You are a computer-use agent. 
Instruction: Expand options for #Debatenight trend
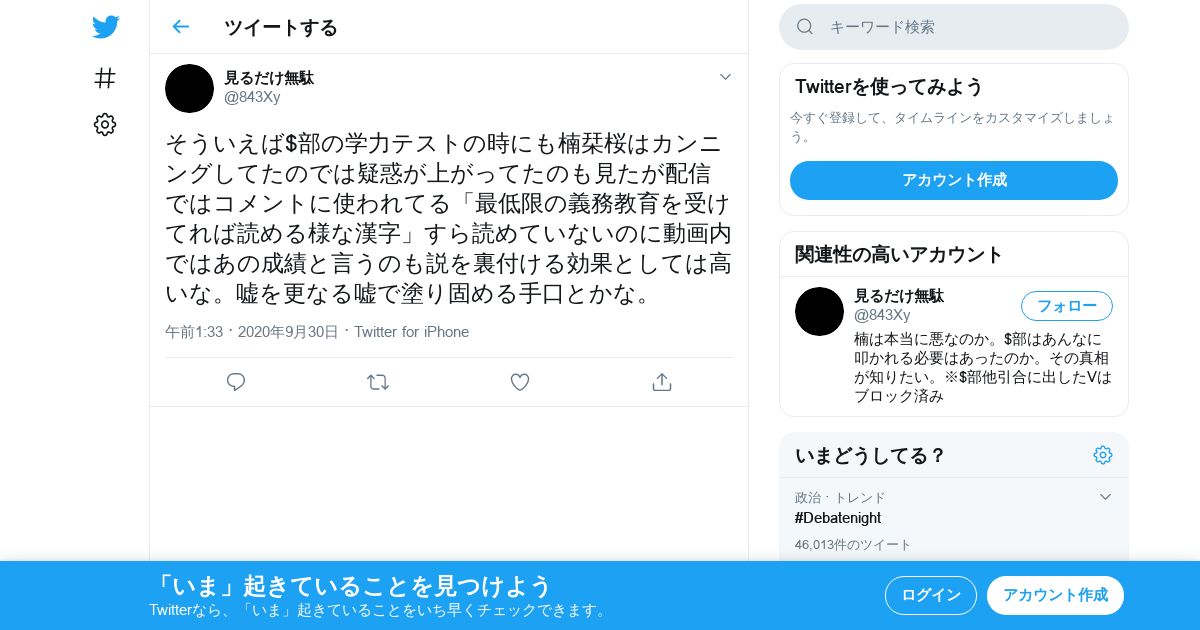[x=1105, y=497]
